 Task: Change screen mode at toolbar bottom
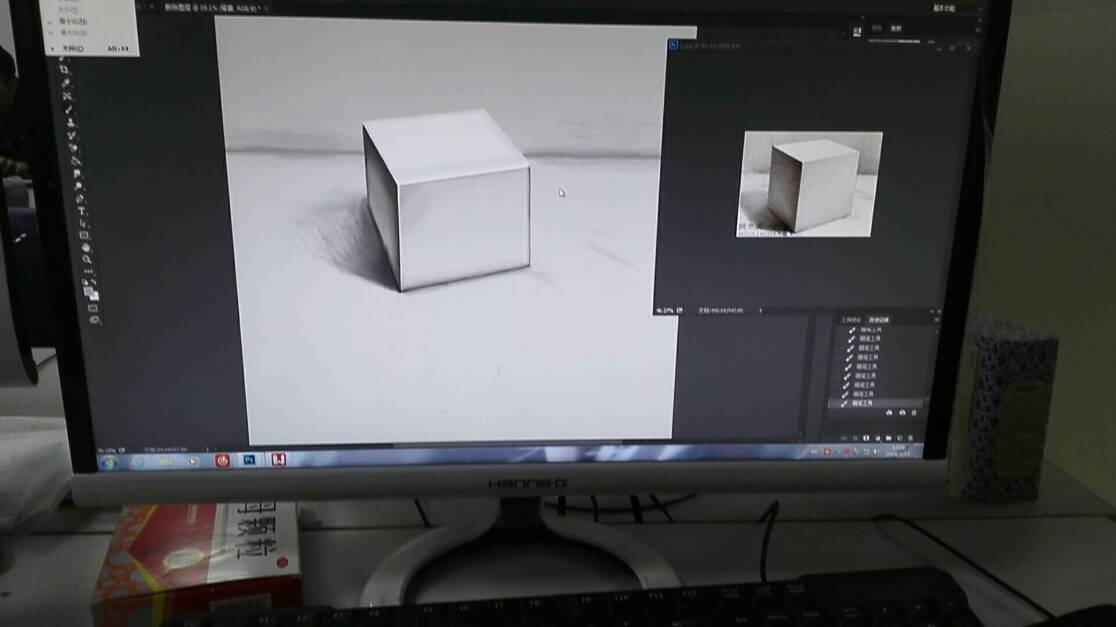pyautogui.click(x=94, y=320)
